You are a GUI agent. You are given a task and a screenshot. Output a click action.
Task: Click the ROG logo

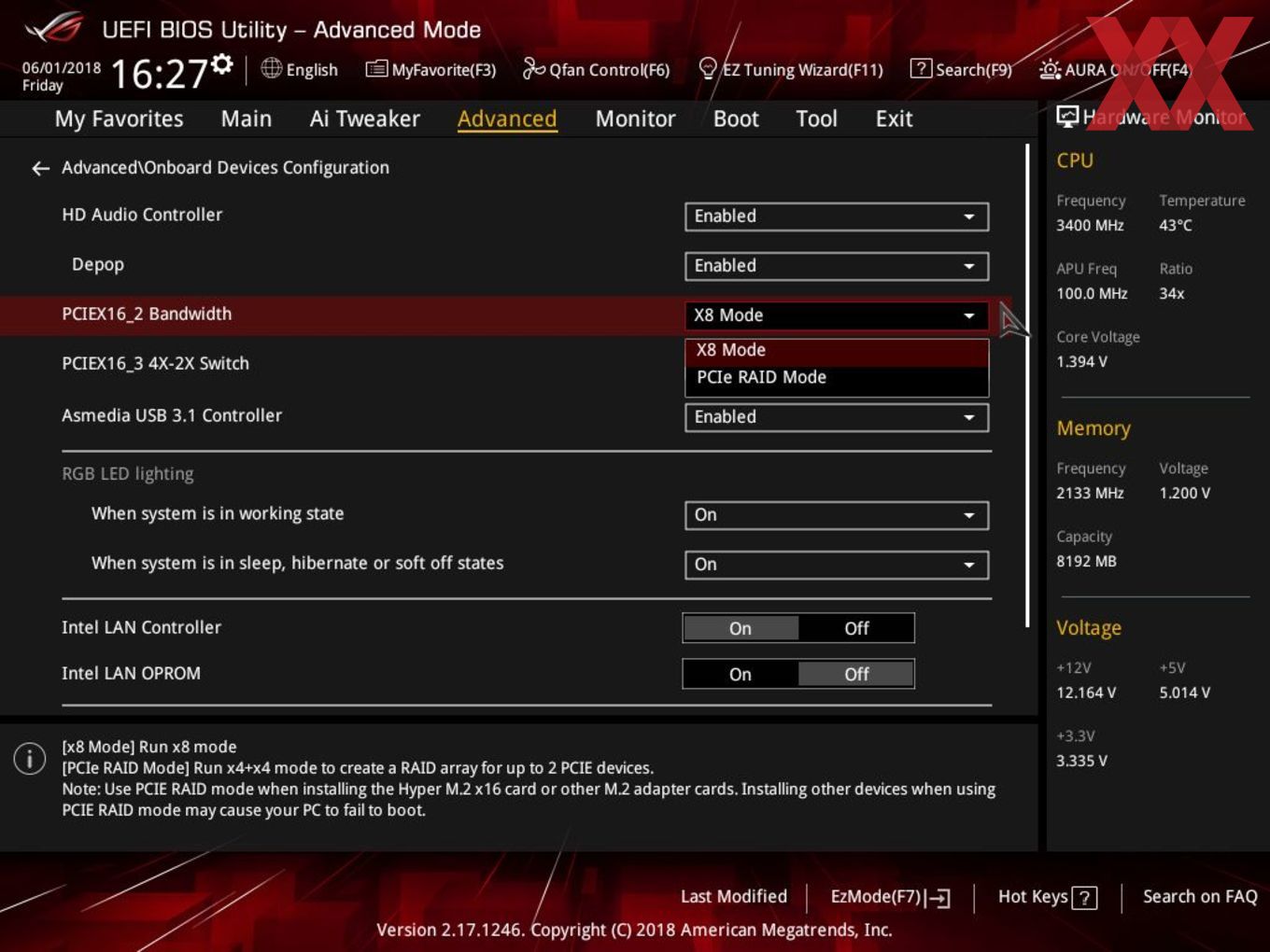(x=53, y=27)
